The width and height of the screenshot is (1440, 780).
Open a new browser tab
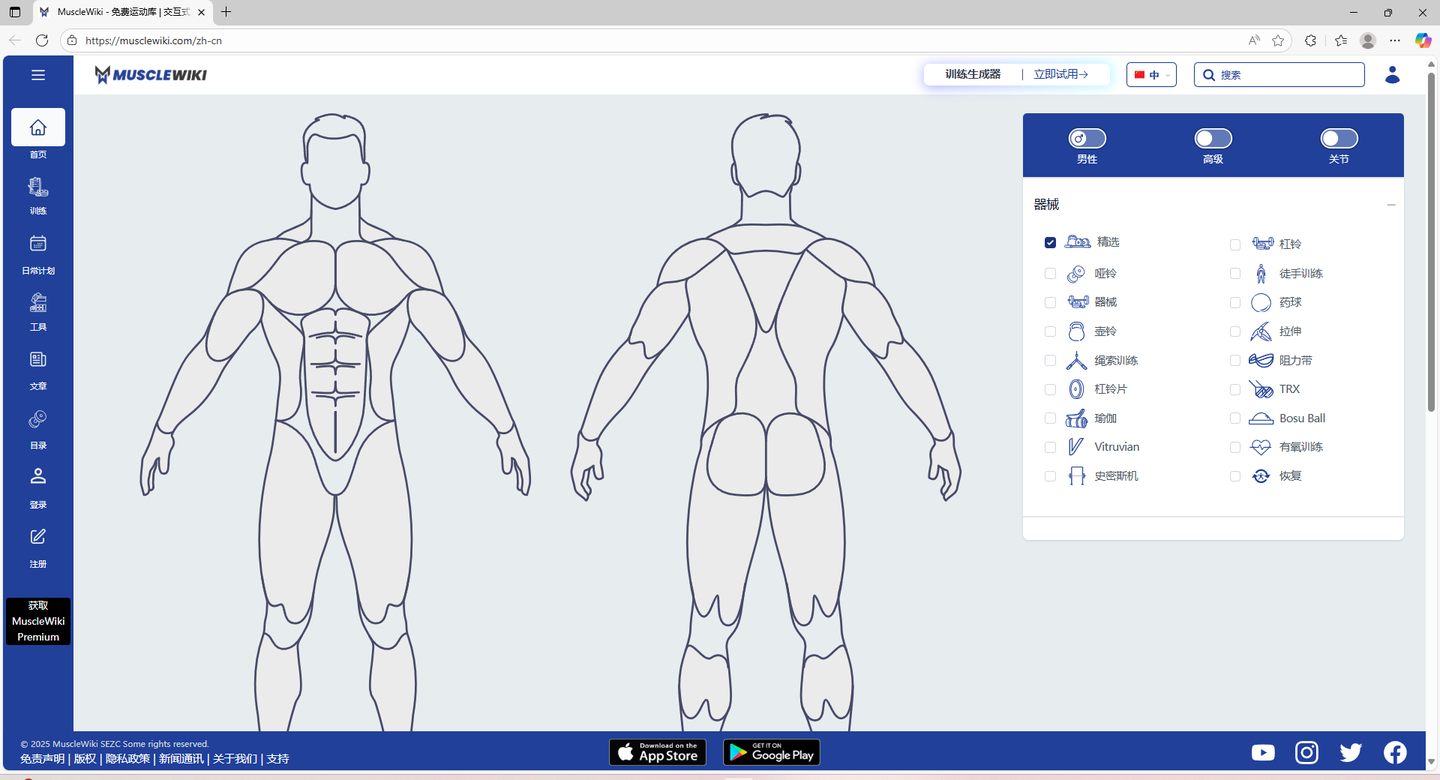226,12
